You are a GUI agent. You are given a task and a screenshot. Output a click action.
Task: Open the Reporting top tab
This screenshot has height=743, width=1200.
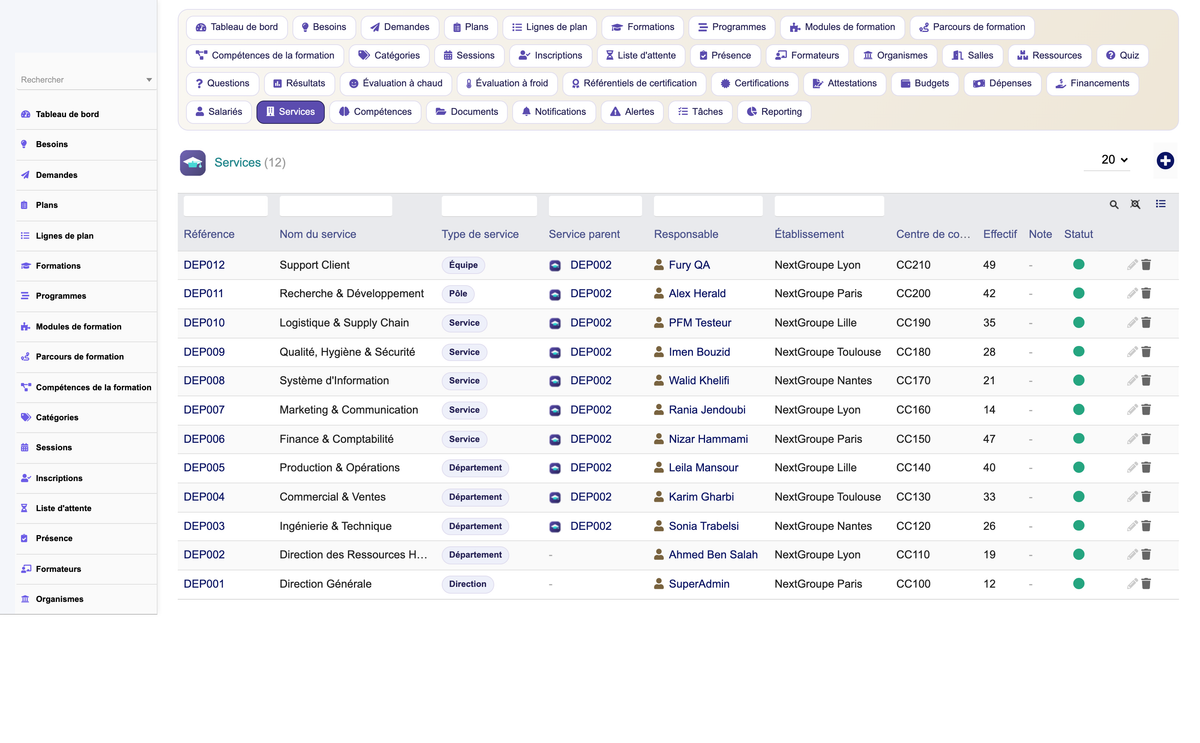(774, 112)
